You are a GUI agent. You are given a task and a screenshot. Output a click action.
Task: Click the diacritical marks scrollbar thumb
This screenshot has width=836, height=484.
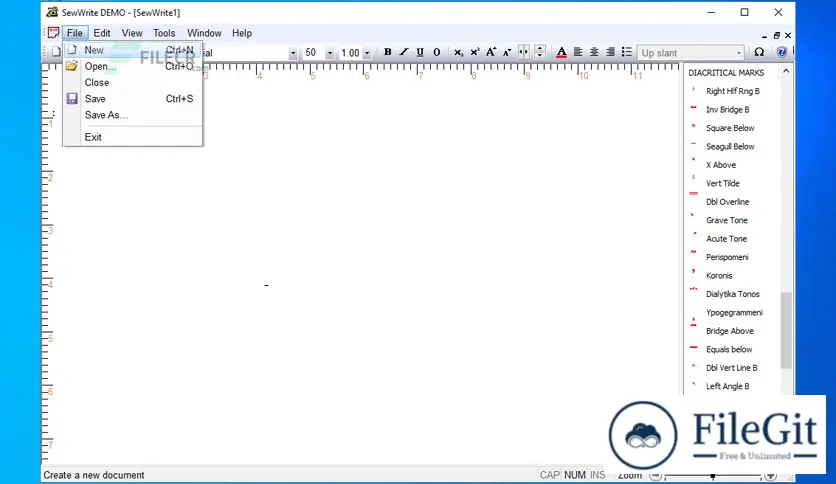(x=786, y=330)
